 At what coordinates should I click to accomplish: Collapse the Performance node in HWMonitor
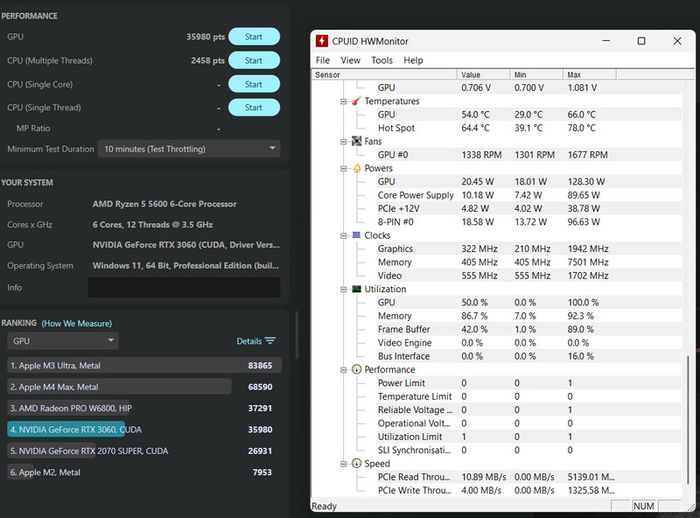click(343, 370)
